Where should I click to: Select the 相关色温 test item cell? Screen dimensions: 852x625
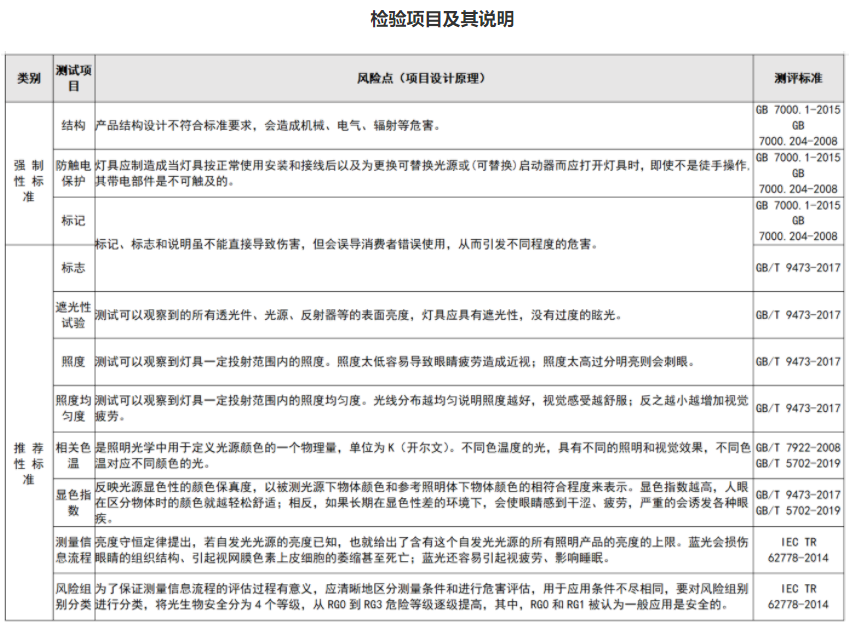click(x=73, y=455)
